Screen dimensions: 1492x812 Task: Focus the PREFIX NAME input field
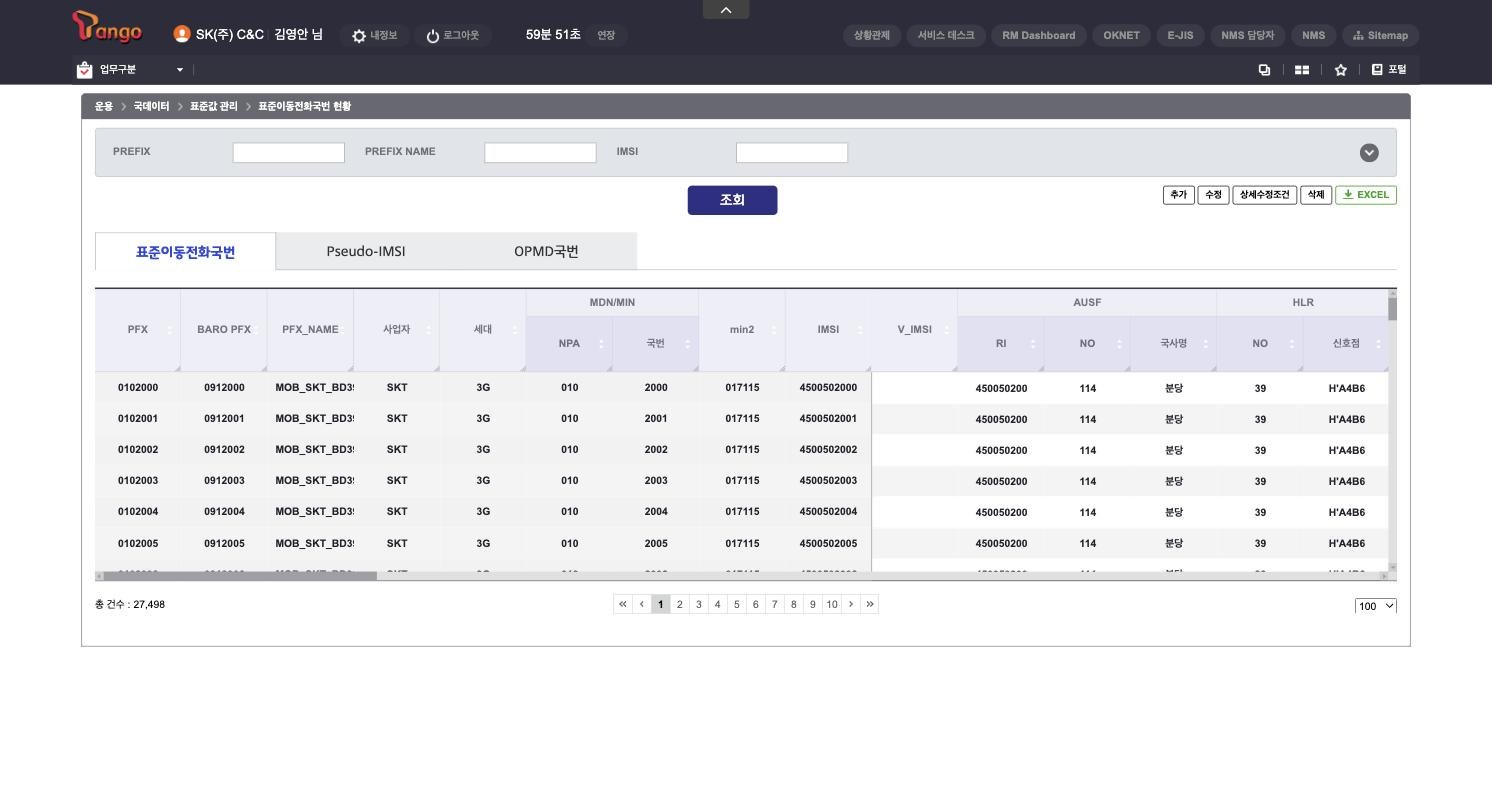[x=540, y=153]
